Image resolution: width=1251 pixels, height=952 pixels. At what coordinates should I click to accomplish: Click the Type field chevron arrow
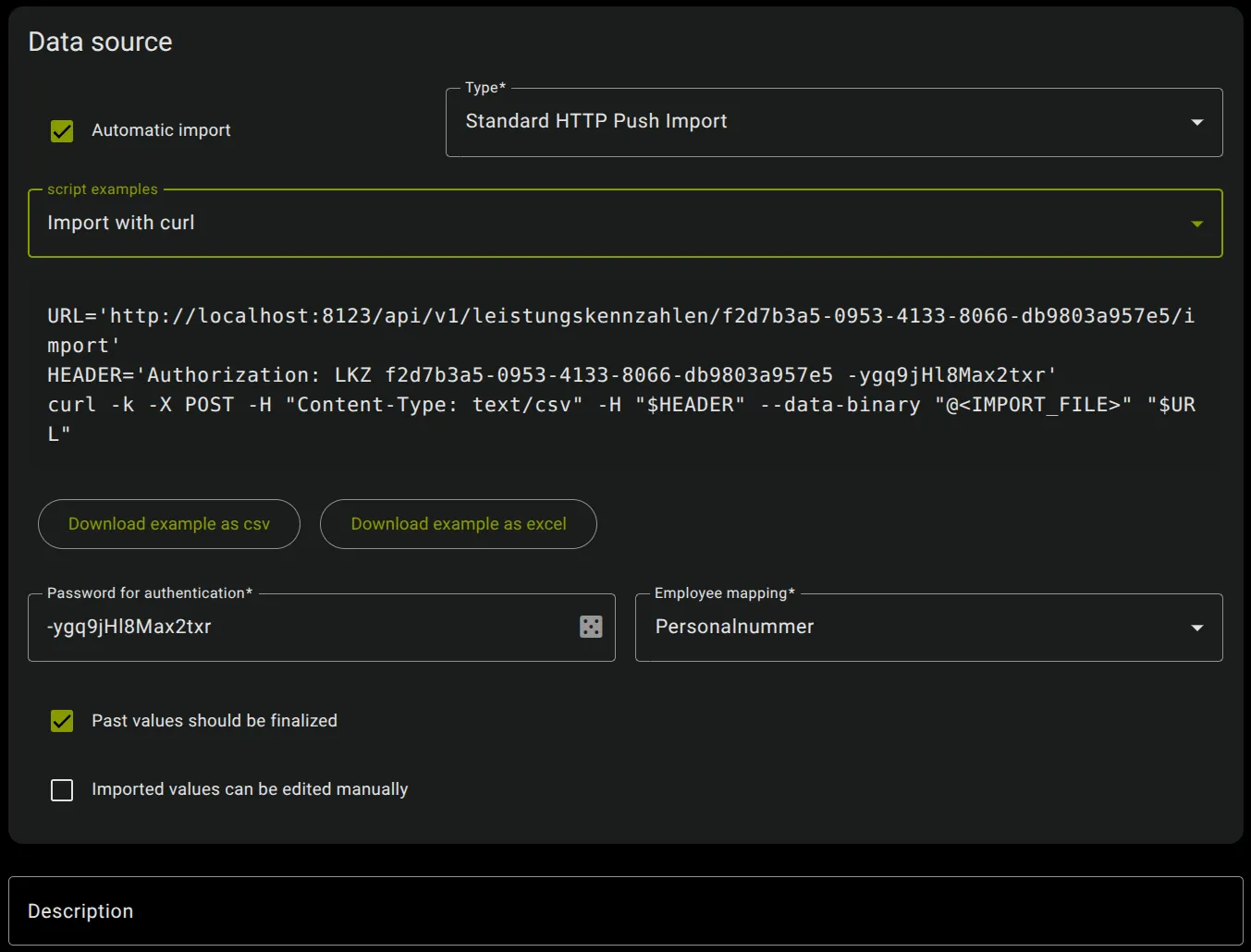click(1196, 121)
